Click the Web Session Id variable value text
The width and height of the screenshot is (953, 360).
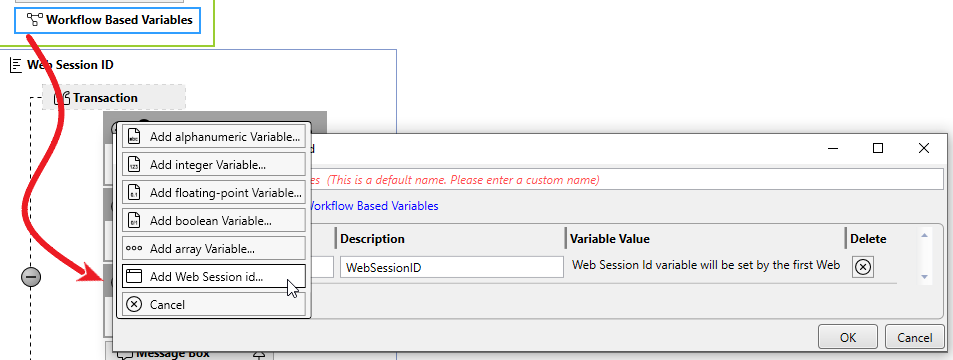[706, 265]
